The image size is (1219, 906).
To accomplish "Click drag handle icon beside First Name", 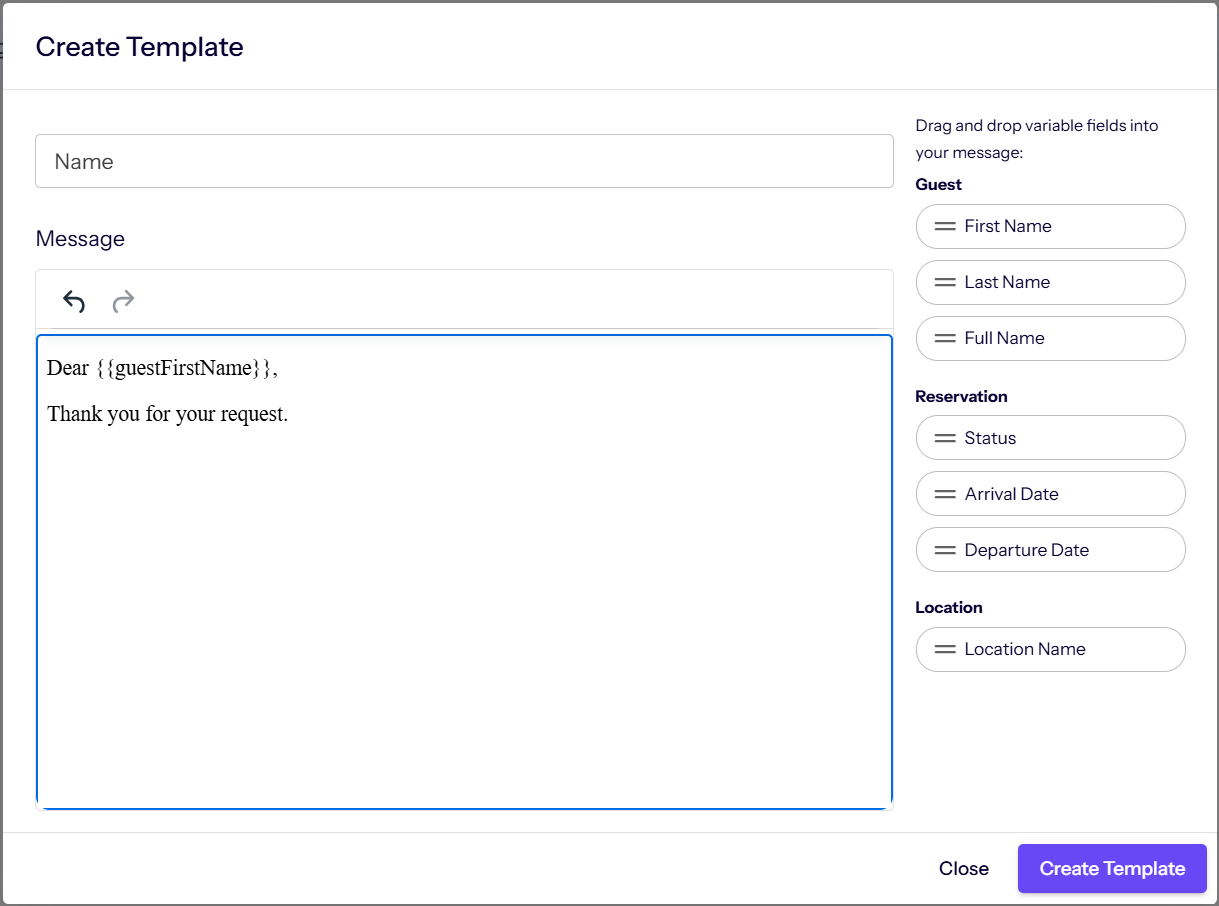I will click(x=945, y=226).
